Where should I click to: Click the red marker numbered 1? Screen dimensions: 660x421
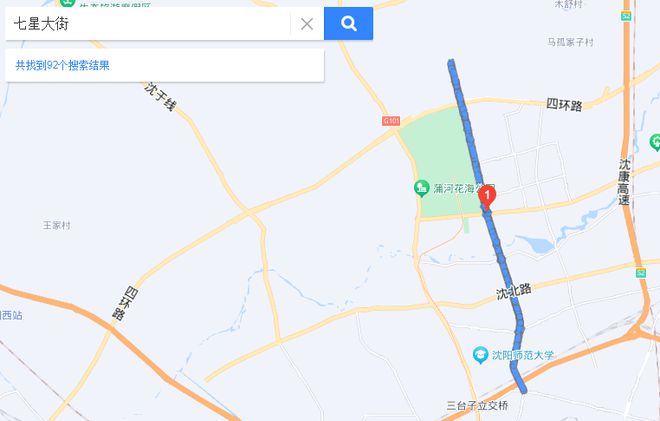pyautogui.click(x=487, y=197)
